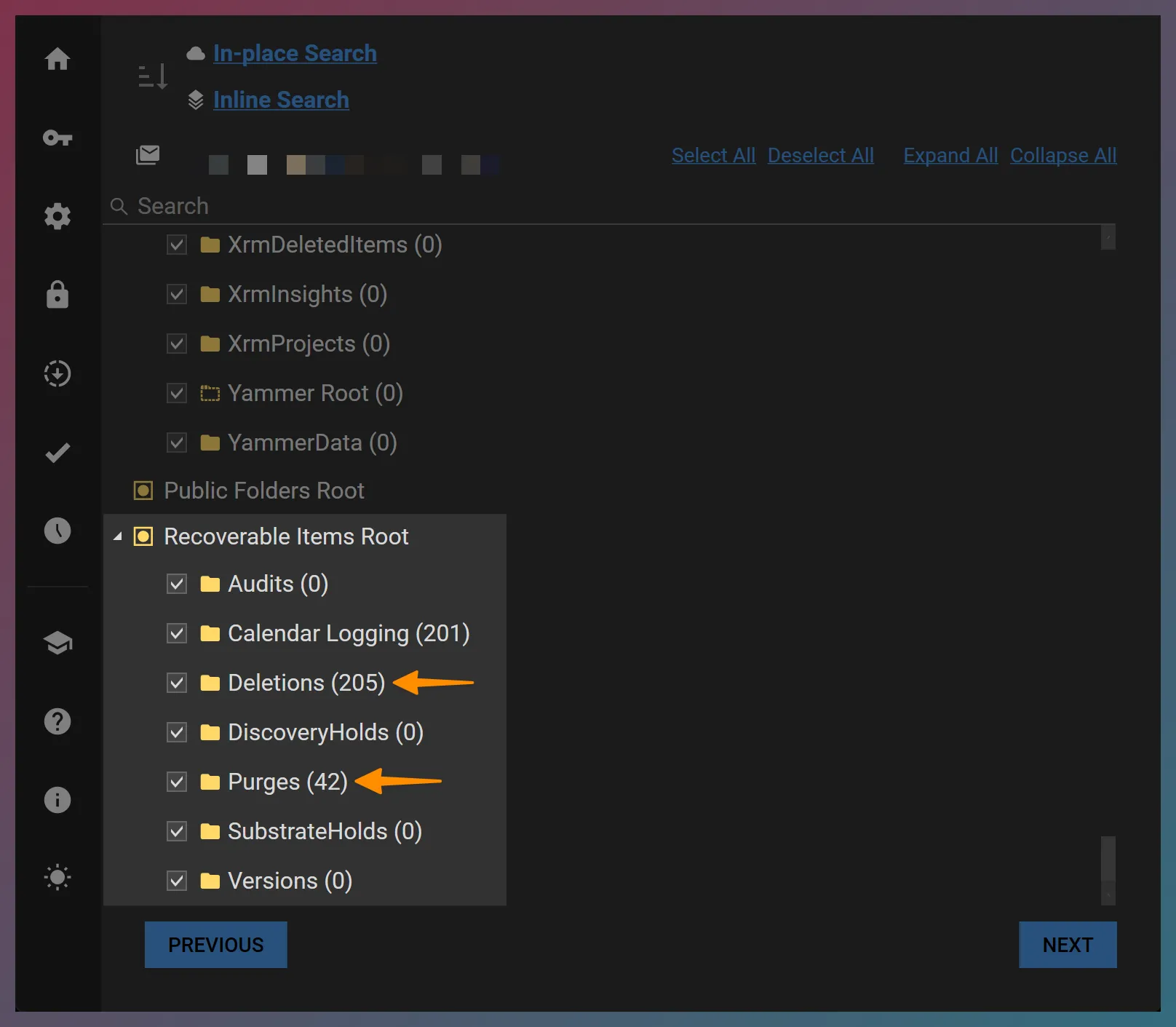The image size is (1176, 1027).
Task: Click the mailbox envelope icon
Action: tap(148, 155)
